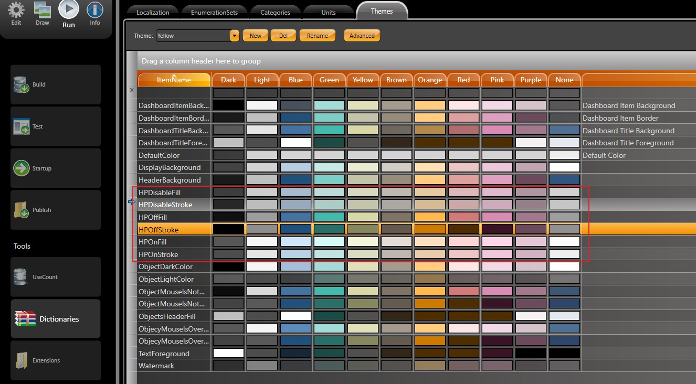This screenshot has height=384, width=696.
Task: Select the HPDisableStroke row name
Action: tap(165, 205)
